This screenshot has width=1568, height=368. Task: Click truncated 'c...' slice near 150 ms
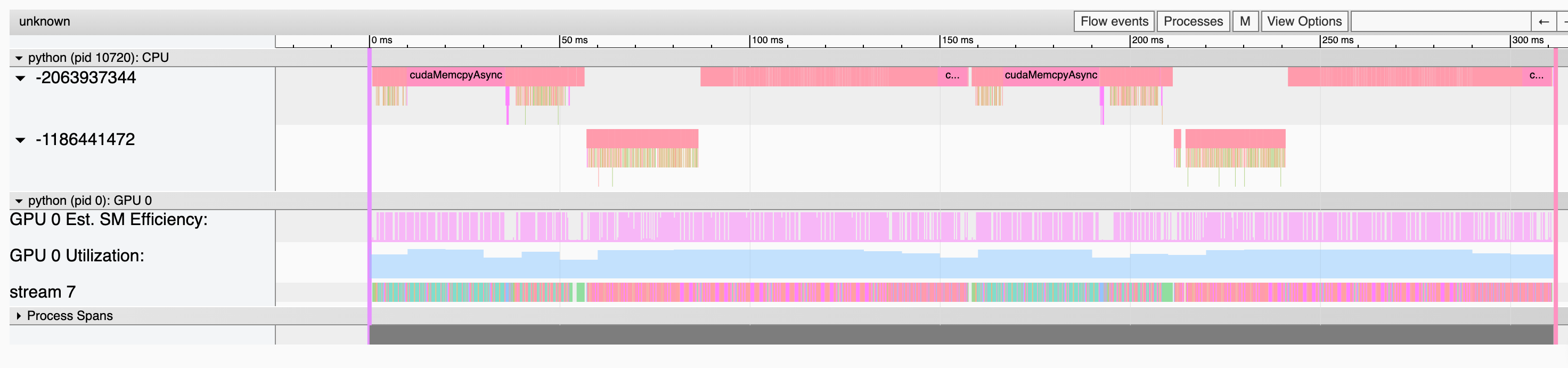(x=954, y=76)
